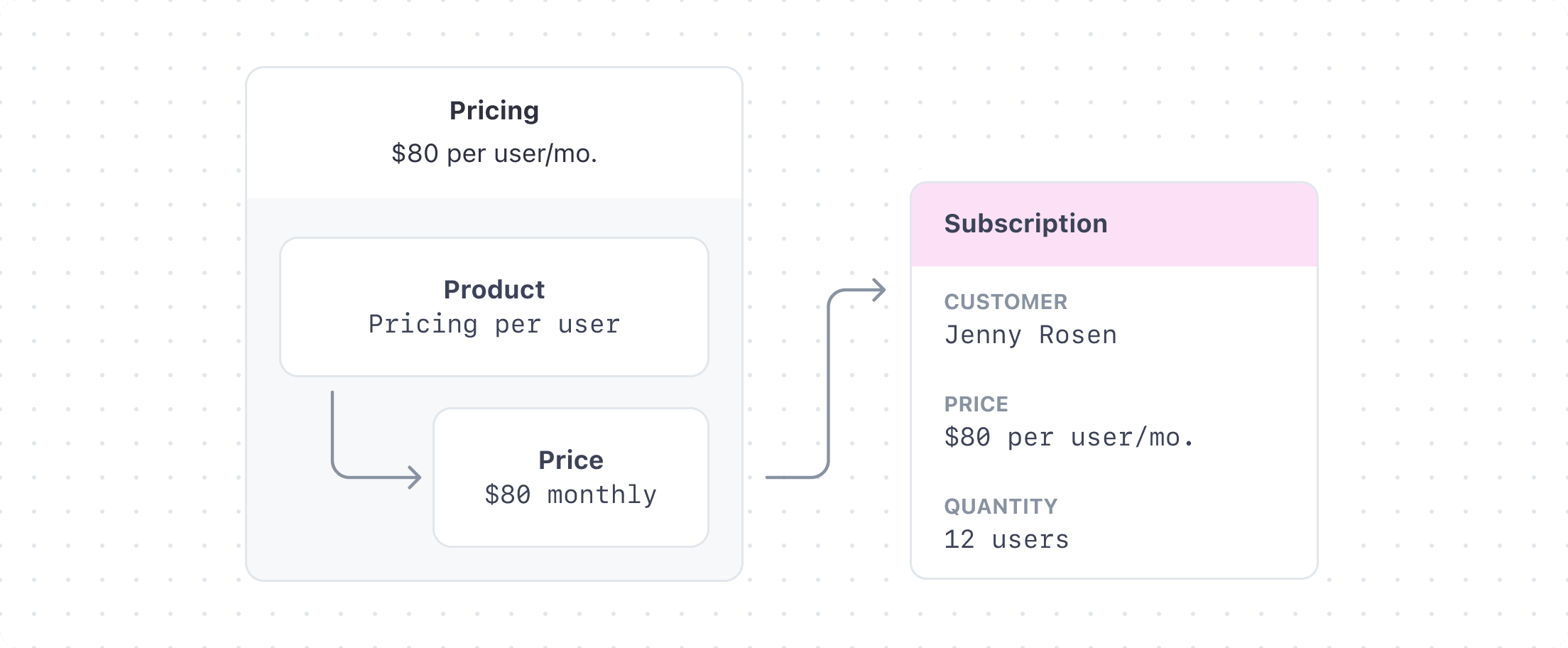
Task: Click the PRICE field label in Subscription
Action: pyautogui.click(x=976, y=404)
